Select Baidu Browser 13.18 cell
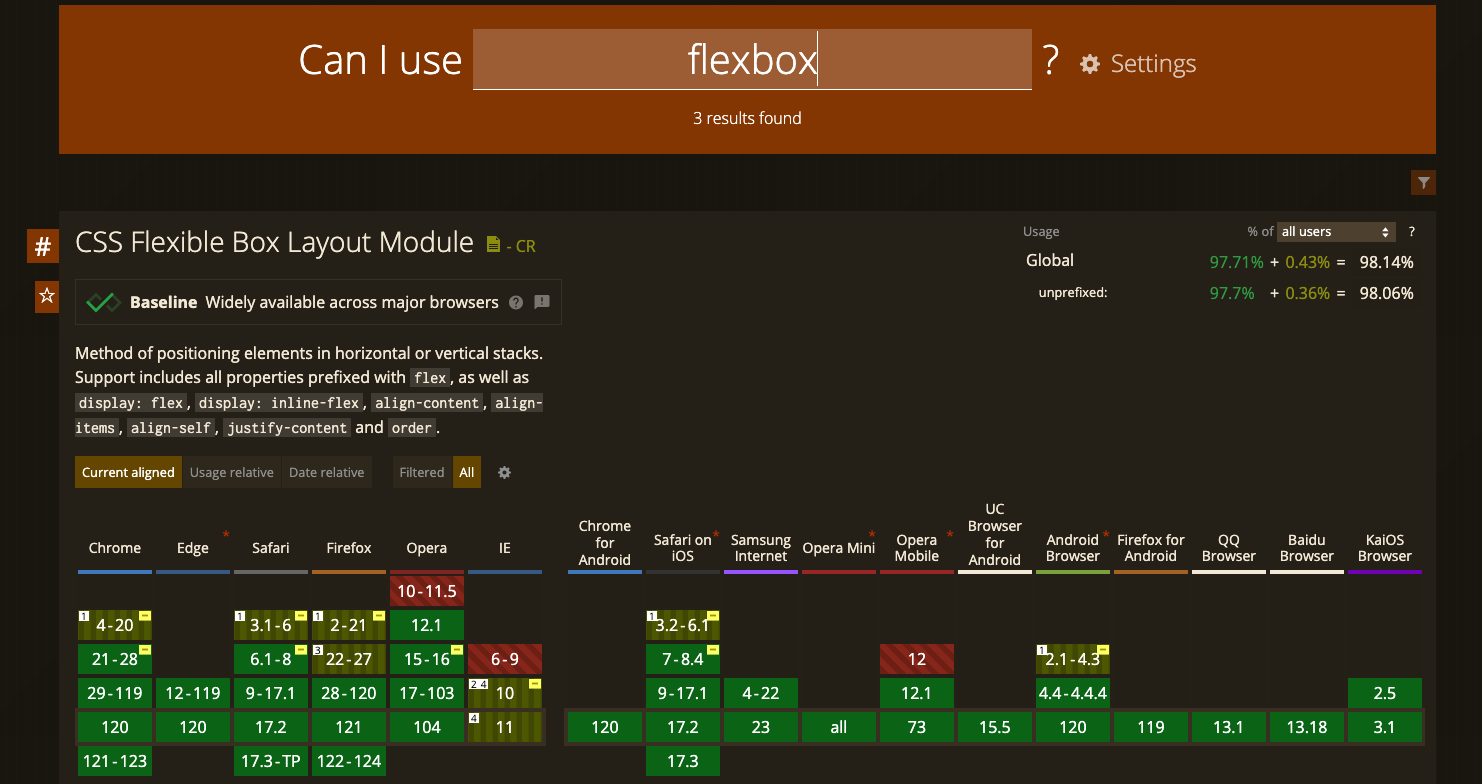Screen dimensions: 1482x784 tap(1307, 727)
